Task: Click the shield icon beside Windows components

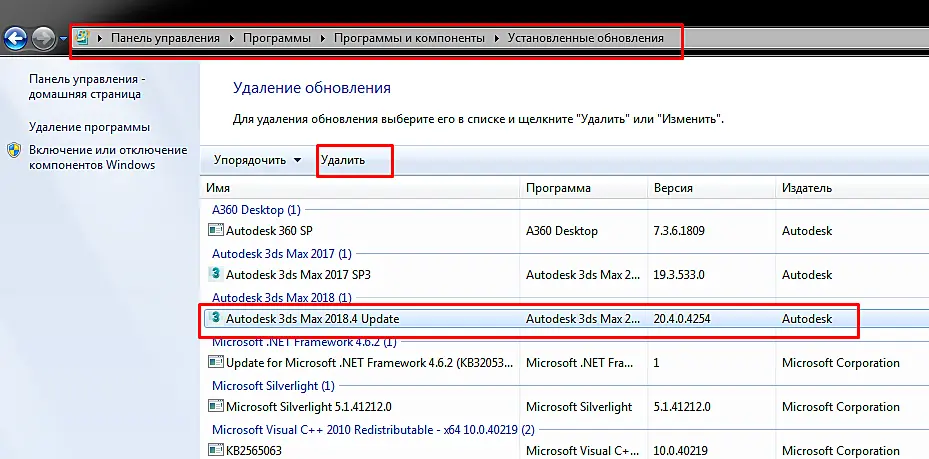Action: pos(14,150)
